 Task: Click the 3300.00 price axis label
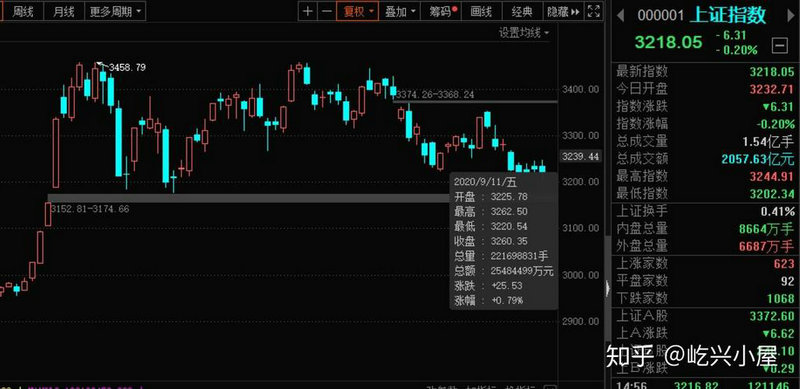(x=580, y=136)
